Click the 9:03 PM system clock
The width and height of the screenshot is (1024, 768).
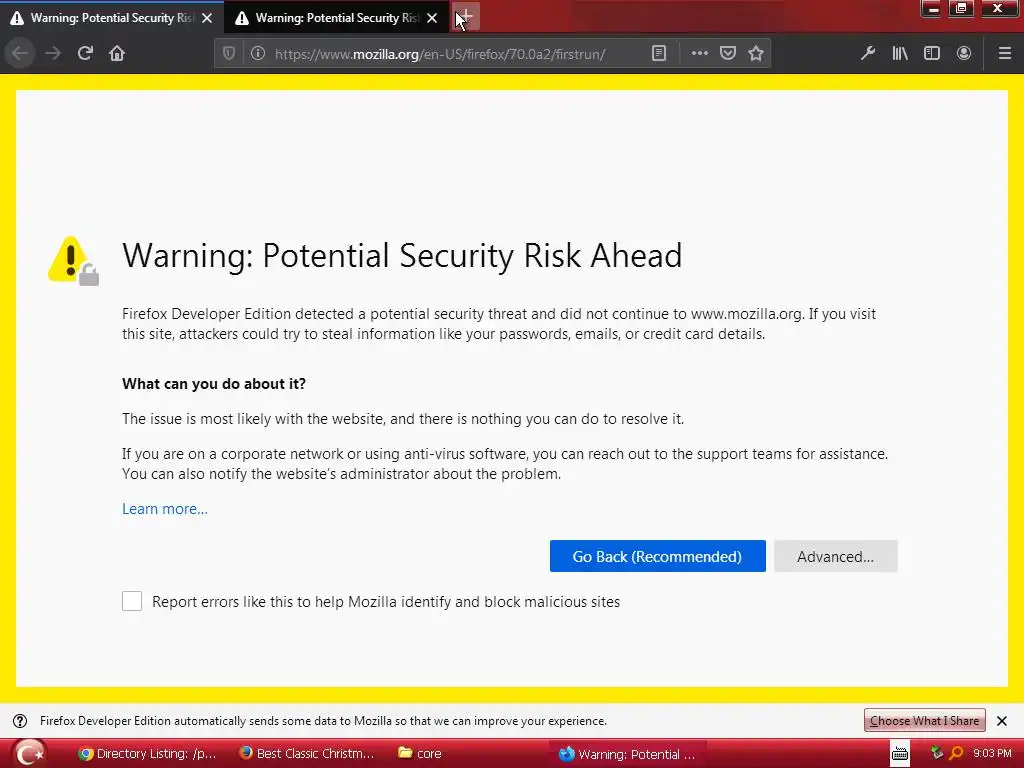[x=992, y=753]
